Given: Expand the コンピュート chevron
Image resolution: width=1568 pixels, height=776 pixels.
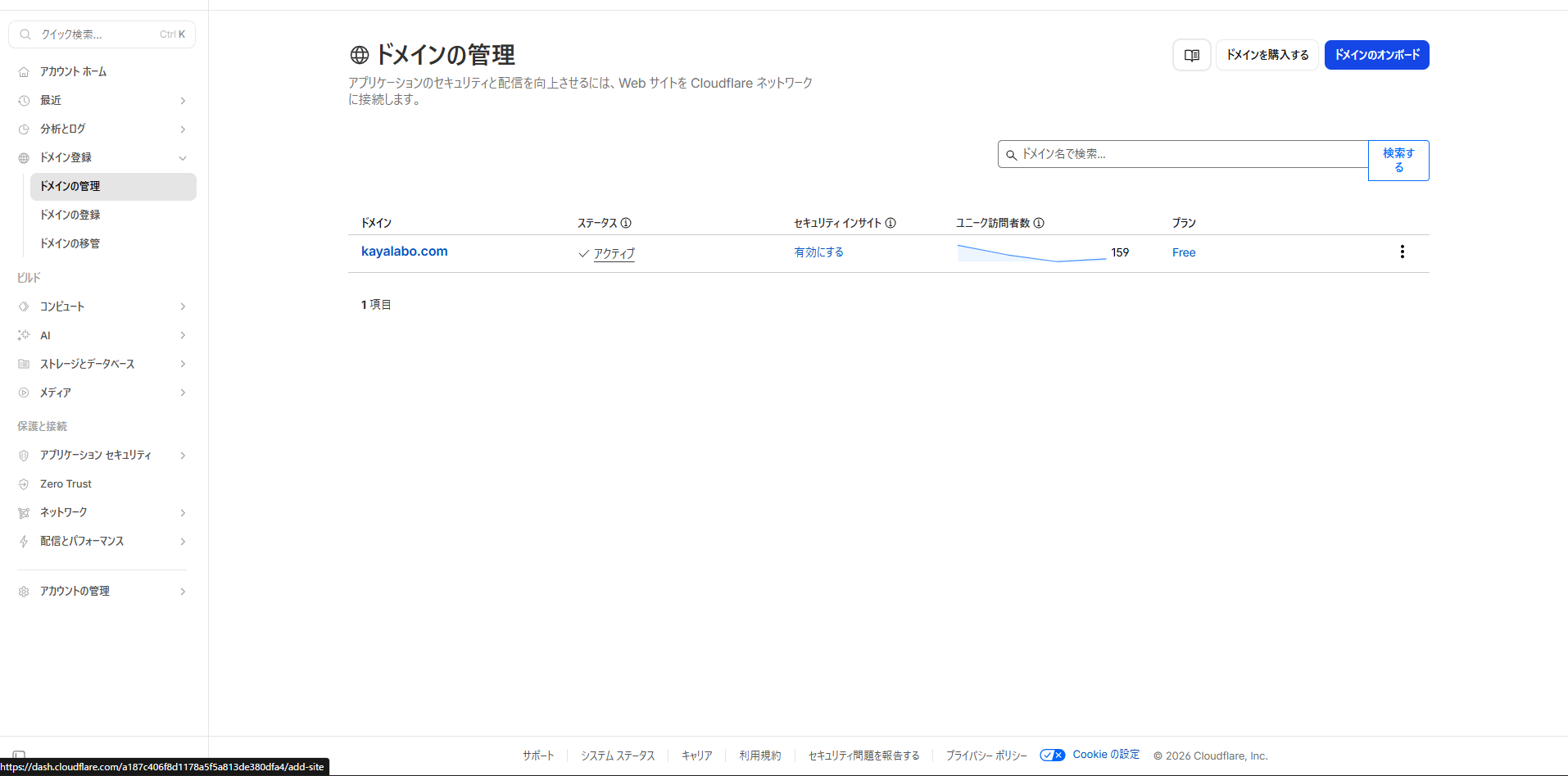Looking at the screenshot, I should tap(183, 306).
